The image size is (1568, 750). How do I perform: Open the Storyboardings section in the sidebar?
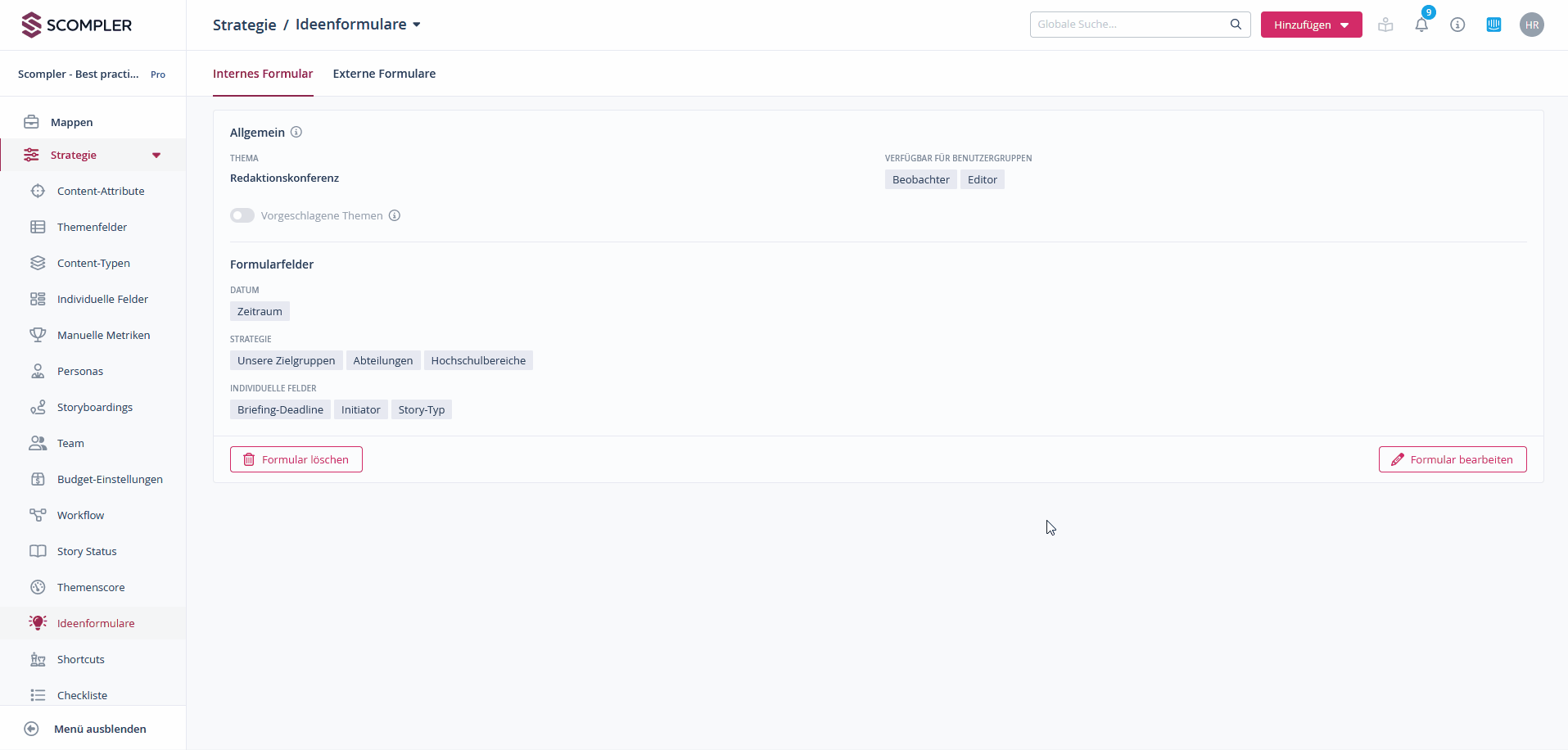93,407
